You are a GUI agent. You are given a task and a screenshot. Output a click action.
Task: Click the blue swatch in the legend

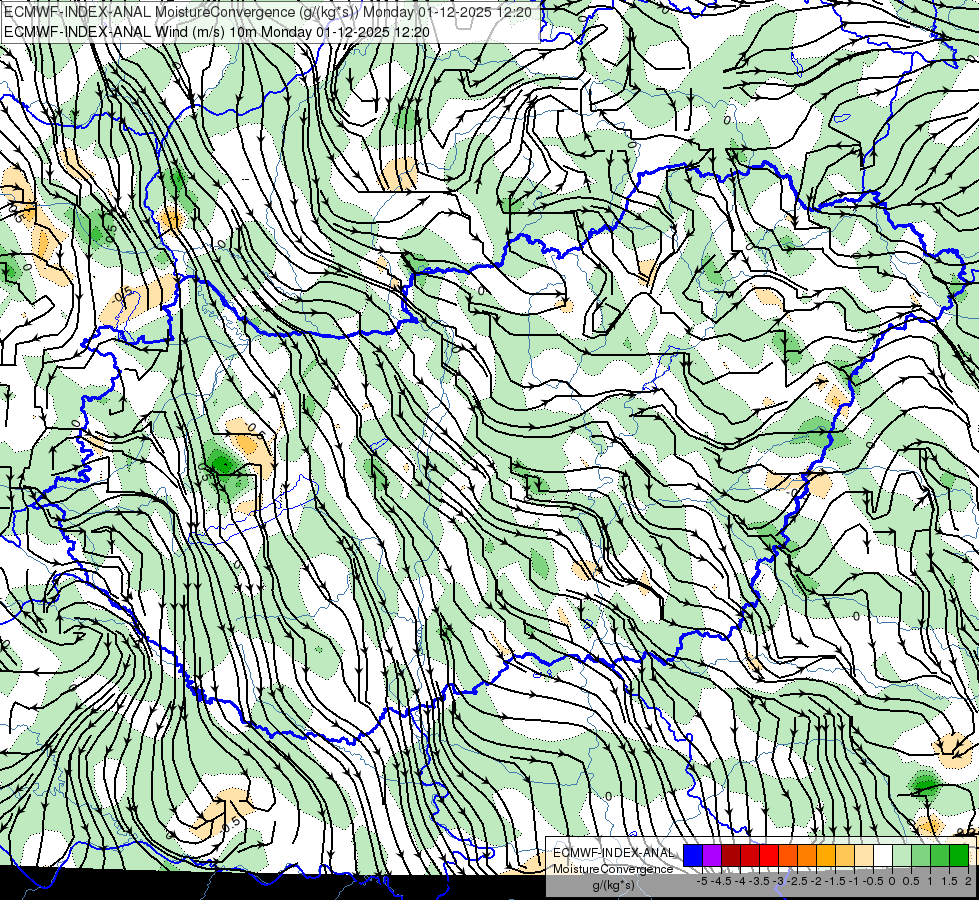(693, 855)
